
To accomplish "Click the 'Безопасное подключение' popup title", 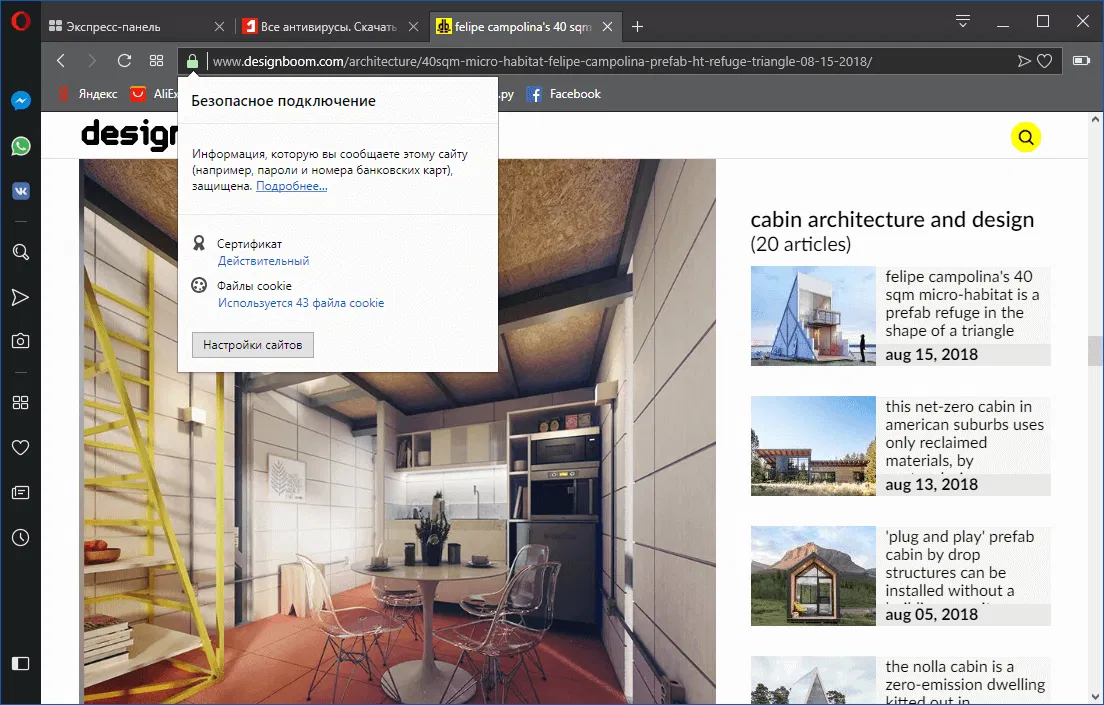I will point(284,101).
